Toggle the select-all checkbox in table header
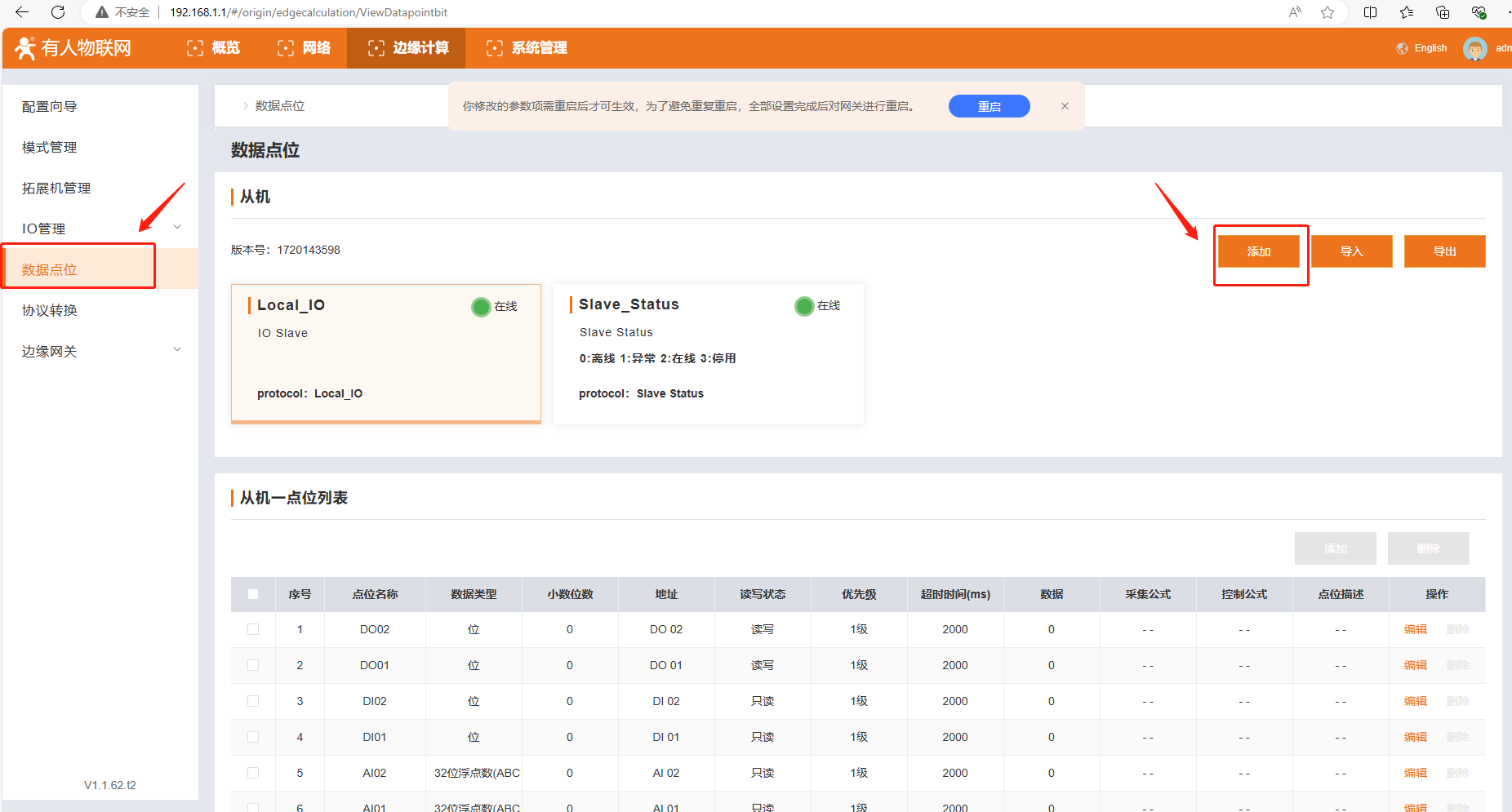The width and height of the screenshot is (1512, 812). tap(253, 594)
